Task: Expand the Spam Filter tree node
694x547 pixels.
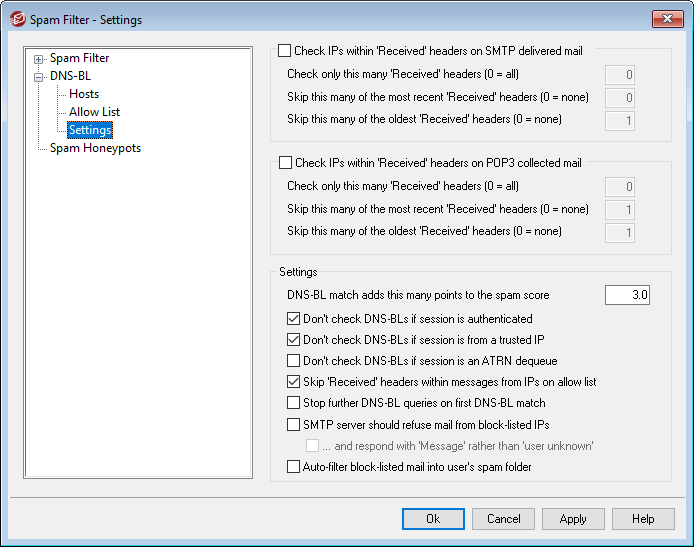Action: pyautogui.click(x=39, y=59)
